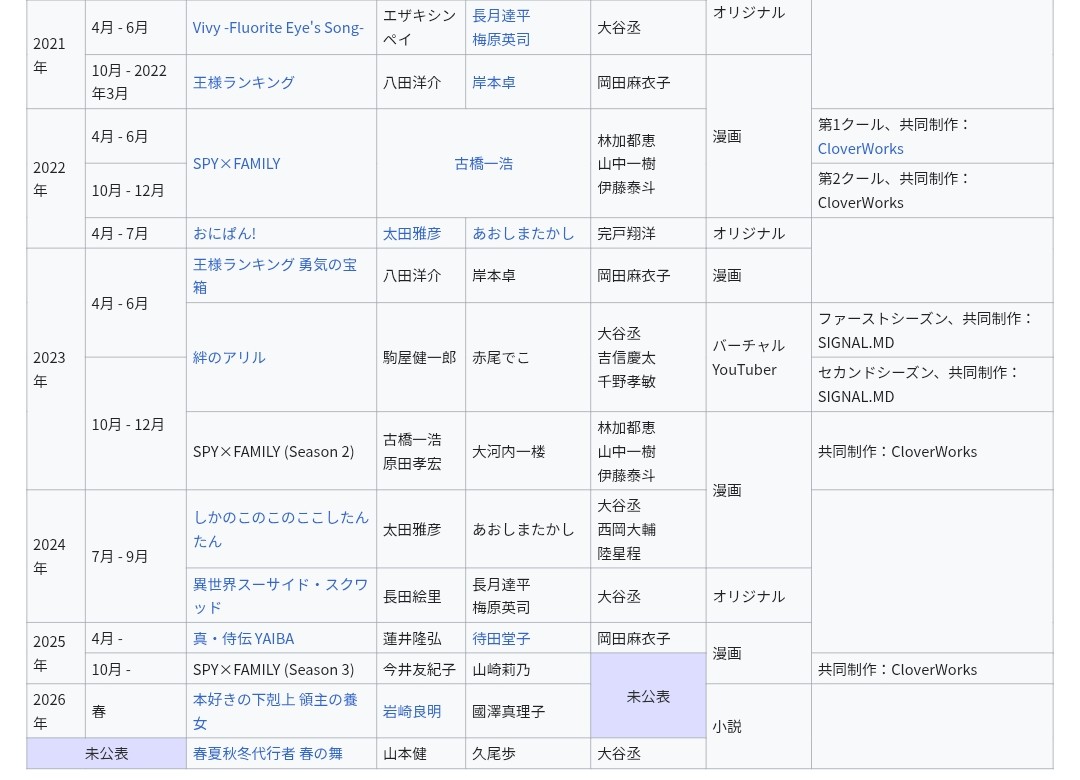Click 共同制作：CloverWorks note in Season 2 row
The image size is (1080, 780).
(932, 451)
